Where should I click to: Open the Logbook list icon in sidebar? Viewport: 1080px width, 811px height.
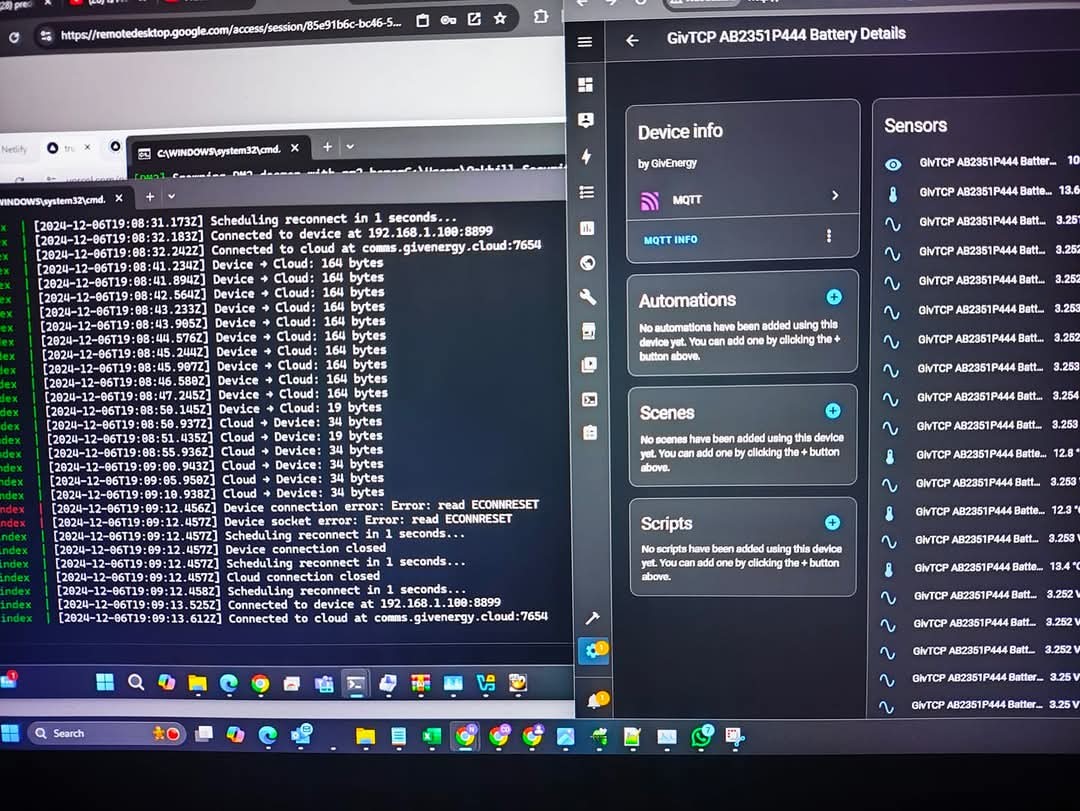[587, 192]
